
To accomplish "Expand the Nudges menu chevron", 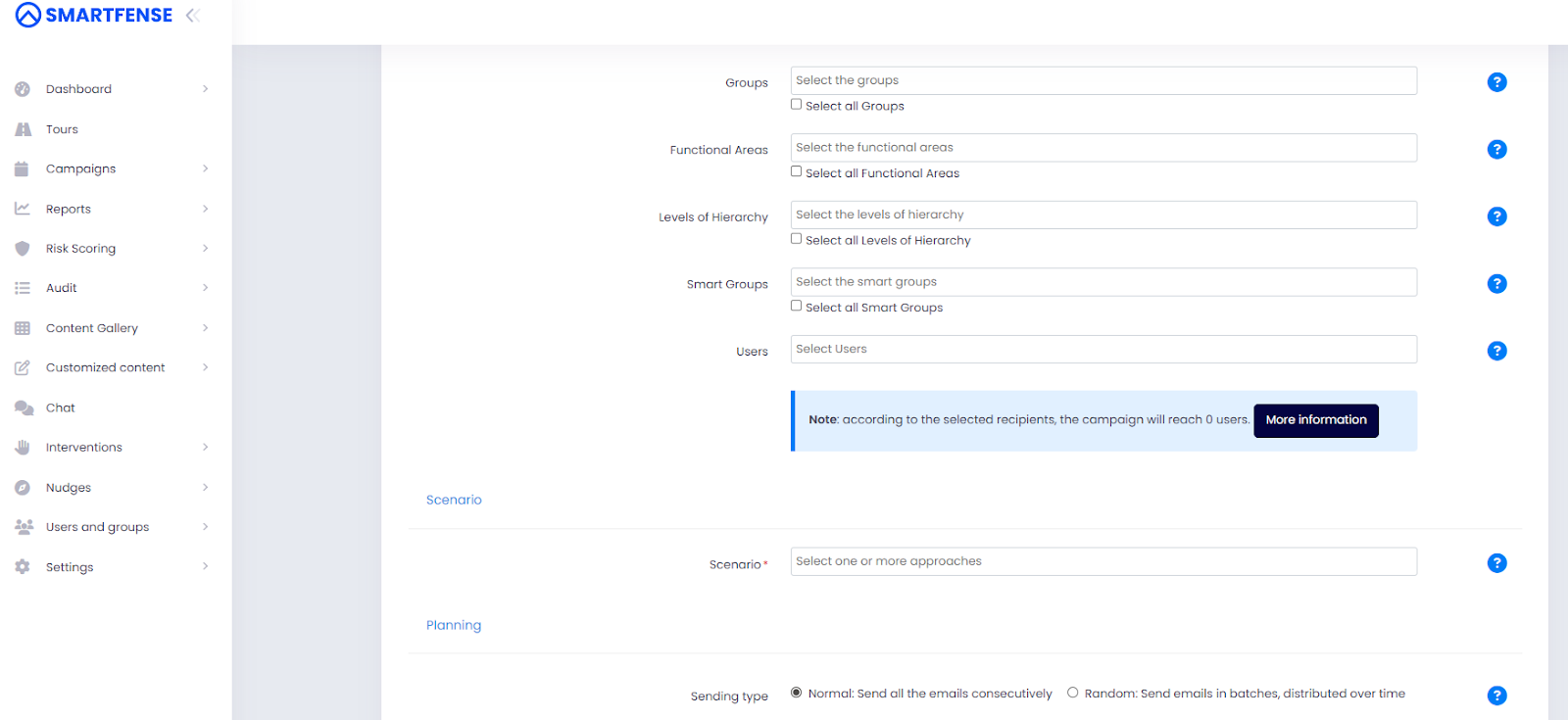I will point(206,488).
